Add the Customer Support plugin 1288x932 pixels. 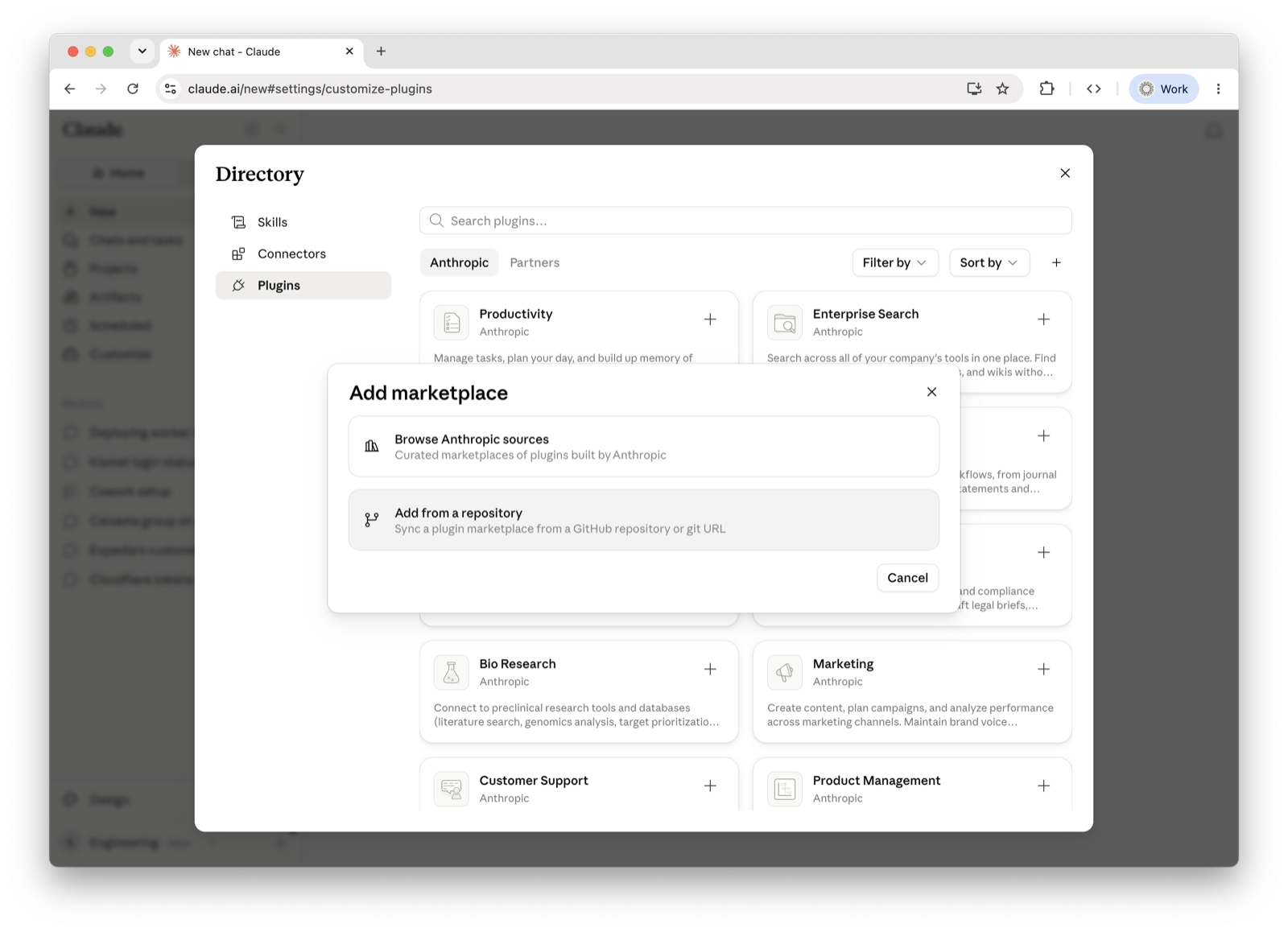710,786
